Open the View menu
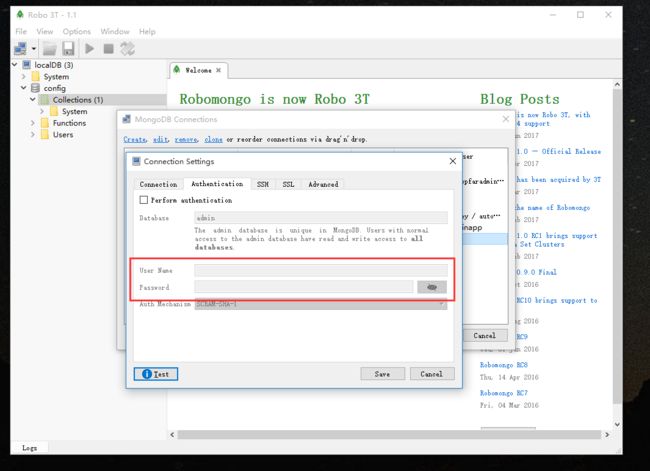650x471 pixels. pos(45,32)
